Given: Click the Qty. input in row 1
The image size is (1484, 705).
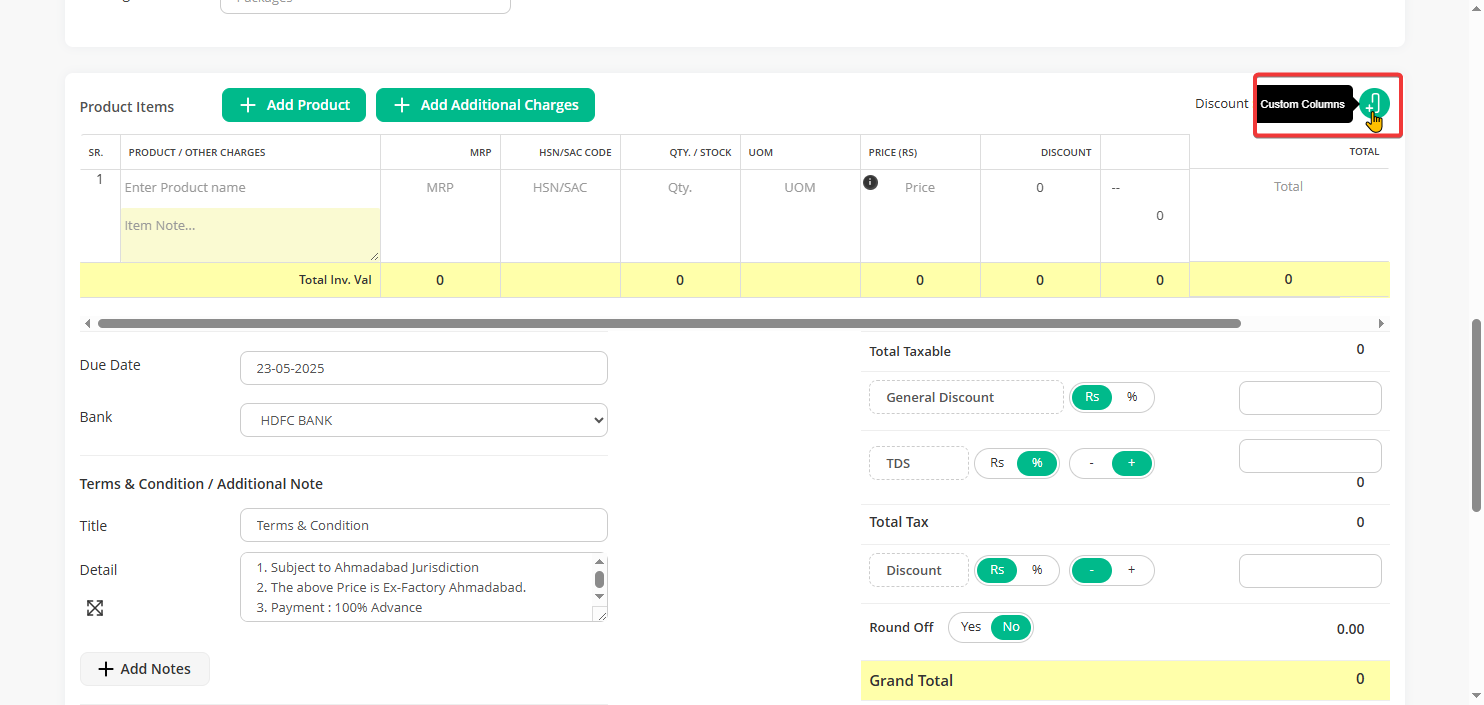Looking at the screenshot, I should pyautogui.click(x=680, y=188).
